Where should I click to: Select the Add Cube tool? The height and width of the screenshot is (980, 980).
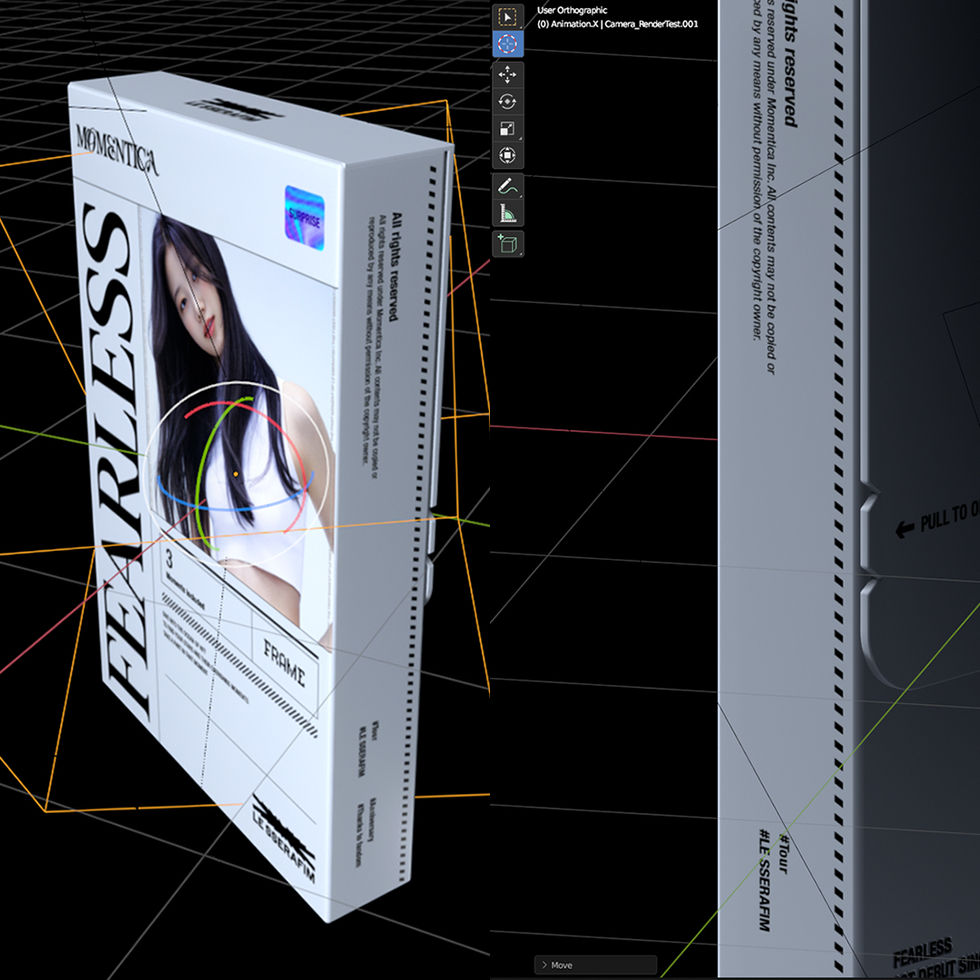click(x=508, y=244)
